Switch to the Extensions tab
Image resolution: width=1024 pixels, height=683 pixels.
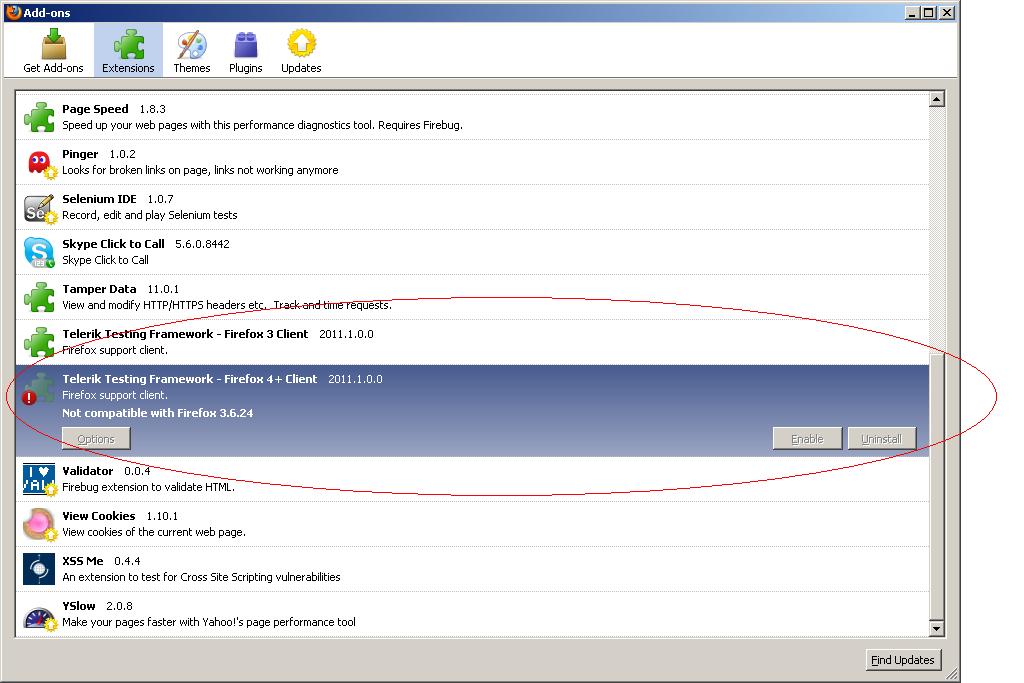(x=128, y=51)
